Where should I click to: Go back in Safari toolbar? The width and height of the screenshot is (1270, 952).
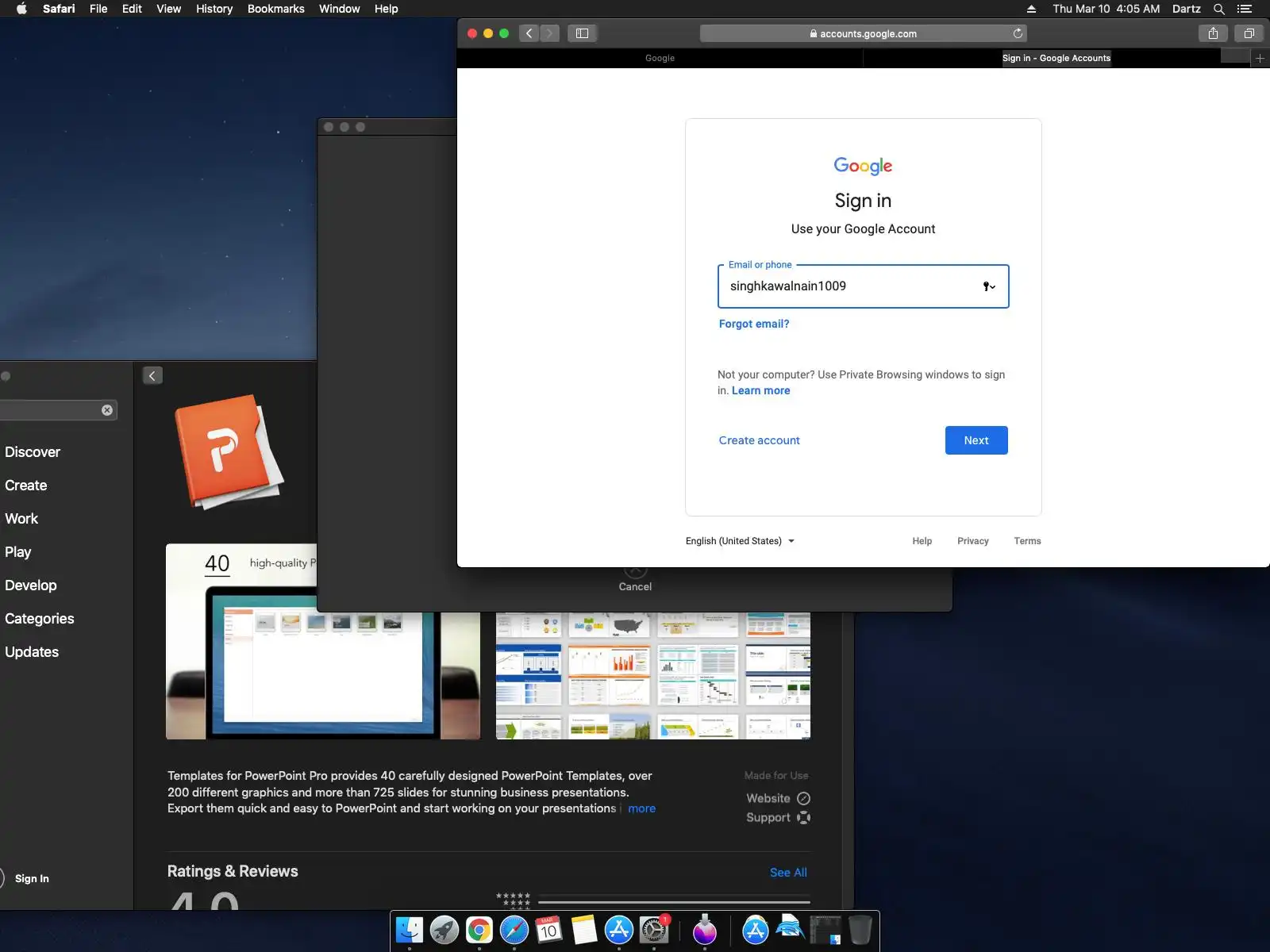coord(529,33)
